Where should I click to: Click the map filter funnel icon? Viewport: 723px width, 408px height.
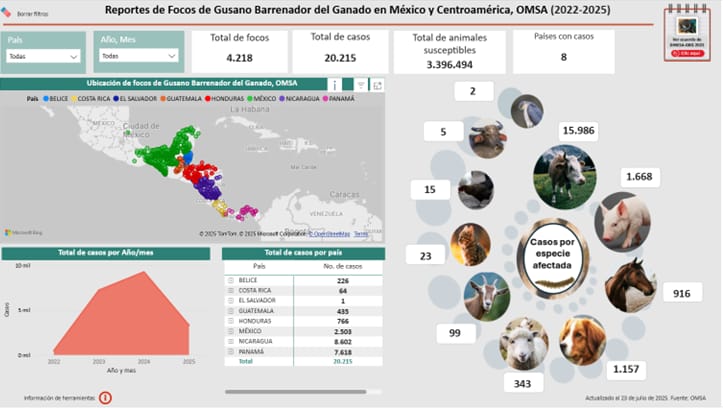point(361,85)
